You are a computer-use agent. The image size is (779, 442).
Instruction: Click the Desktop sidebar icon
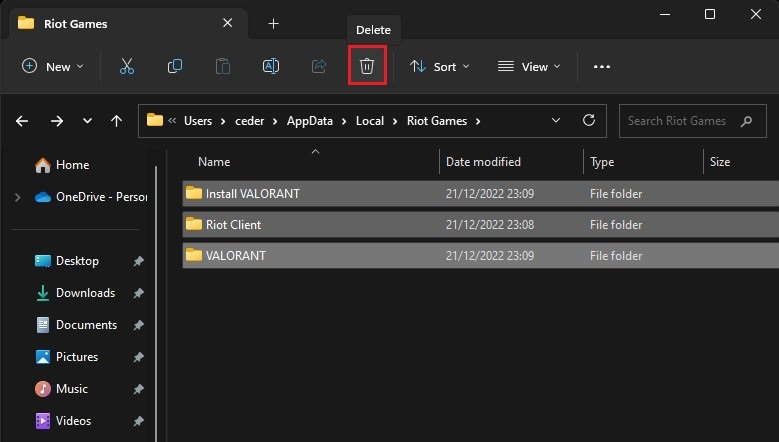click(x=43, y=261)
